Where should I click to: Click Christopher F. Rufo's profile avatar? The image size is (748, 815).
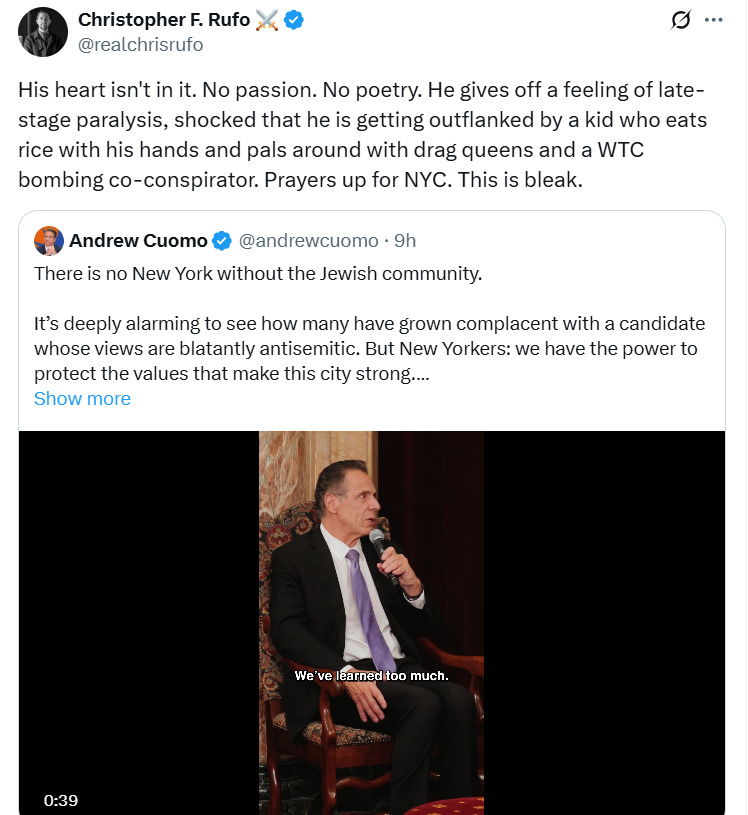click(x=42, y=33)
